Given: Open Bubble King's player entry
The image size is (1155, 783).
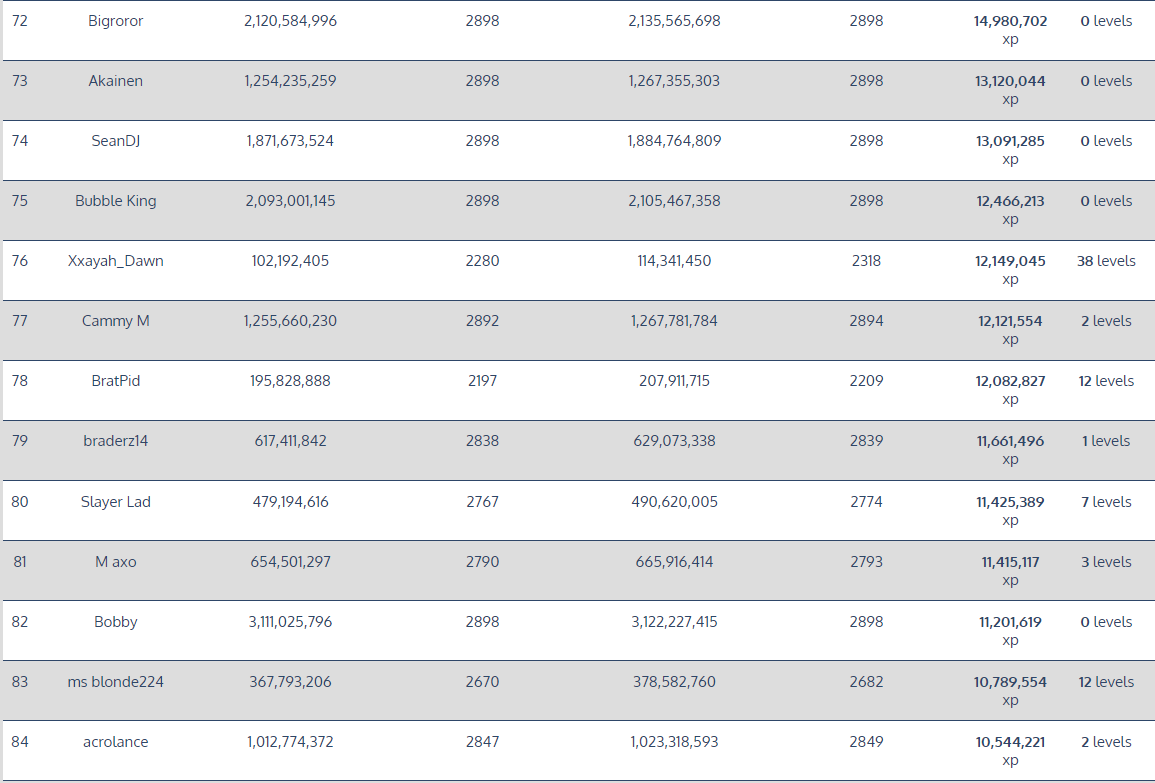Looking at the screenshot, I should click(116, 201).
